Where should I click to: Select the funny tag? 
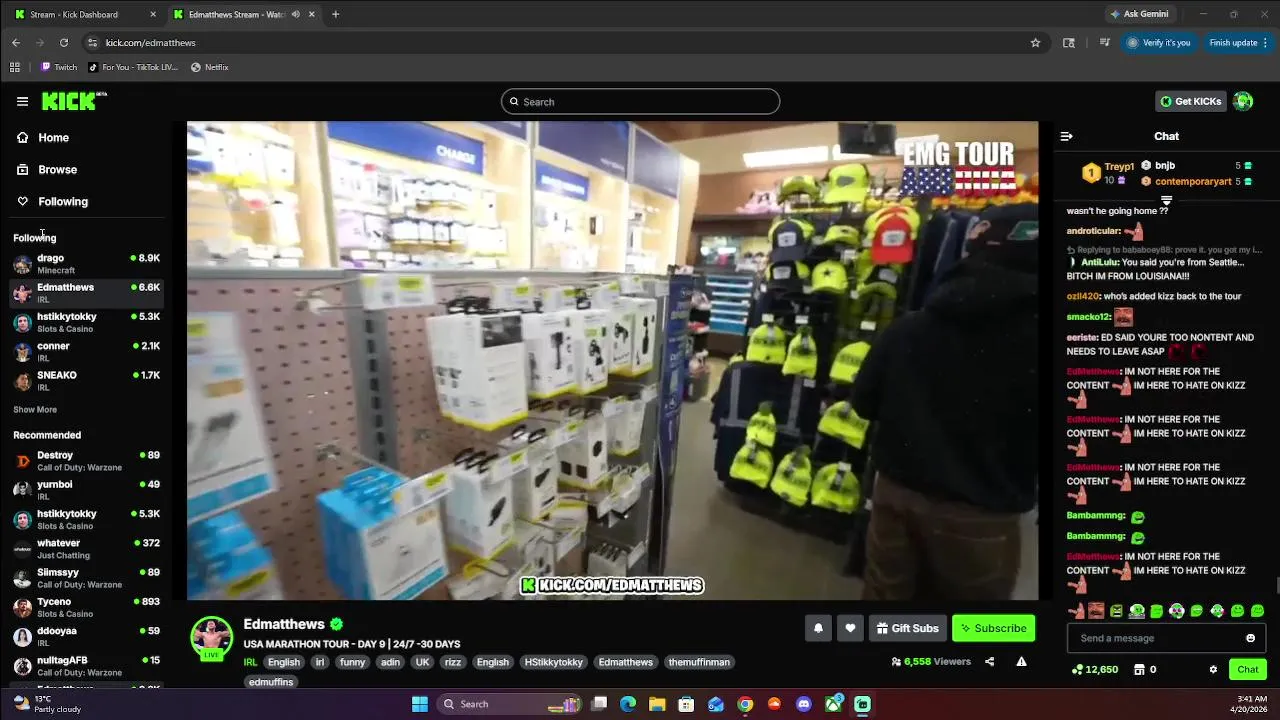tap(352, 662)
